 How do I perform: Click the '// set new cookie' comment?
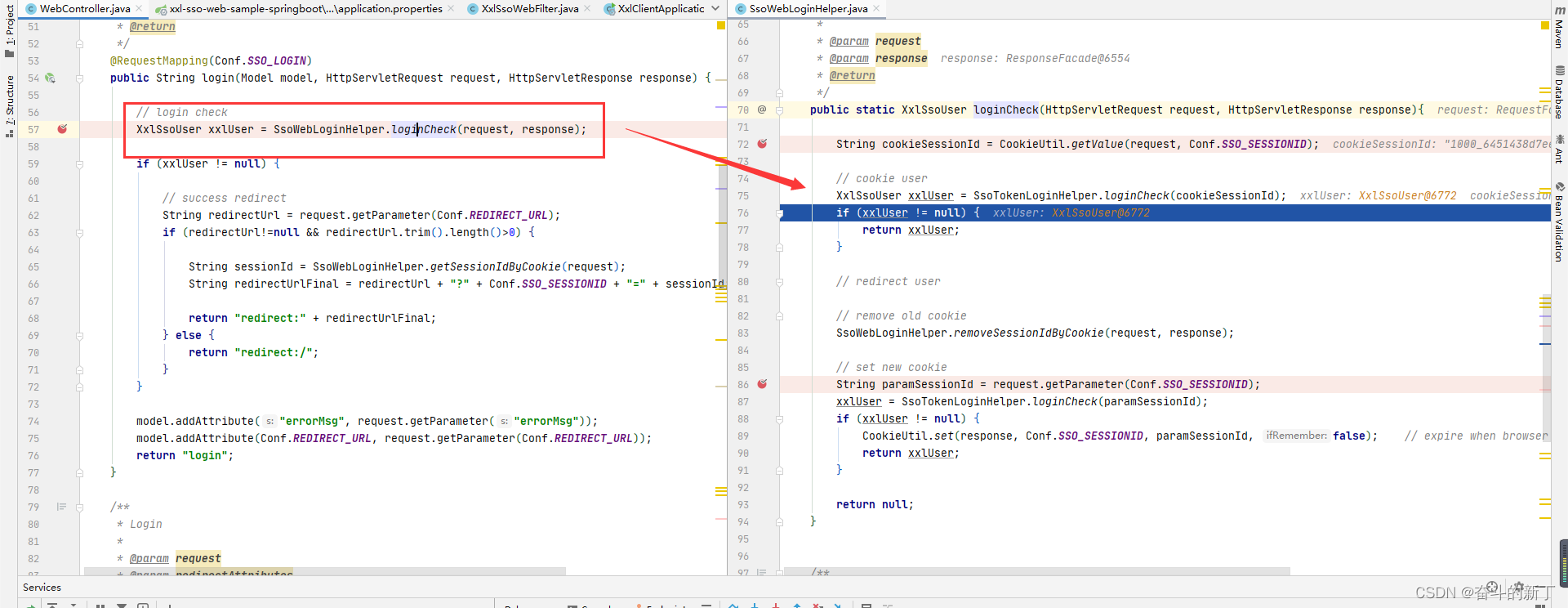pos(892,367)
